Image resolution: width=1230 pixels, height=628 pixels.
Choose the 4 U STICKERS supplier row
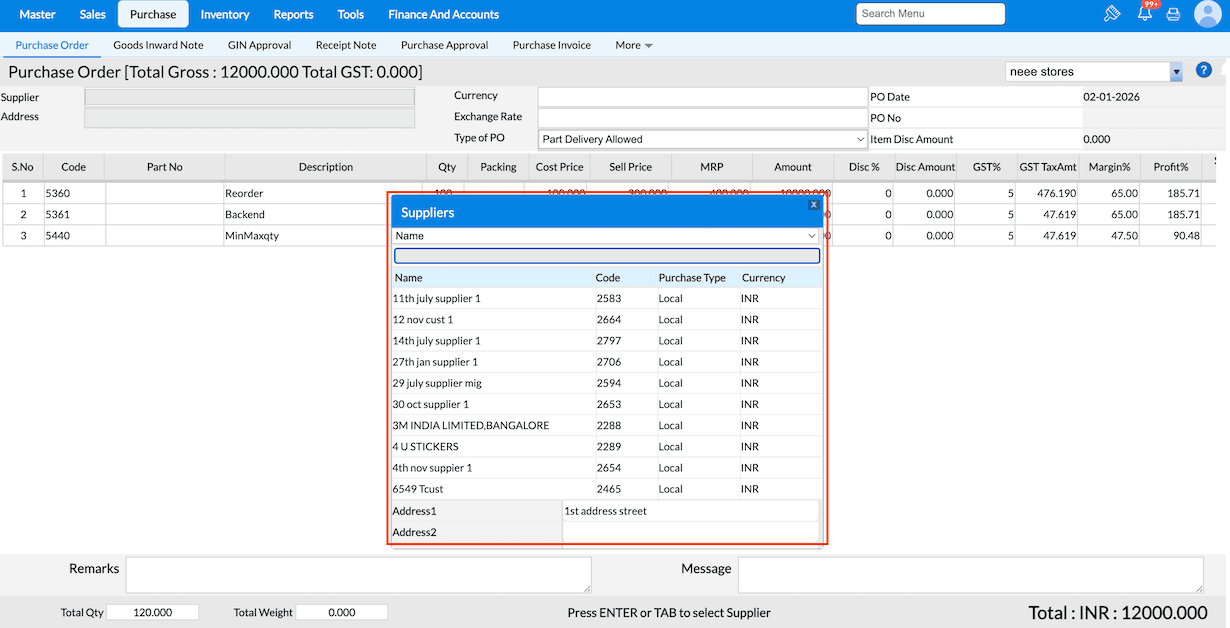pyautogui.click(x=426, y=447)
